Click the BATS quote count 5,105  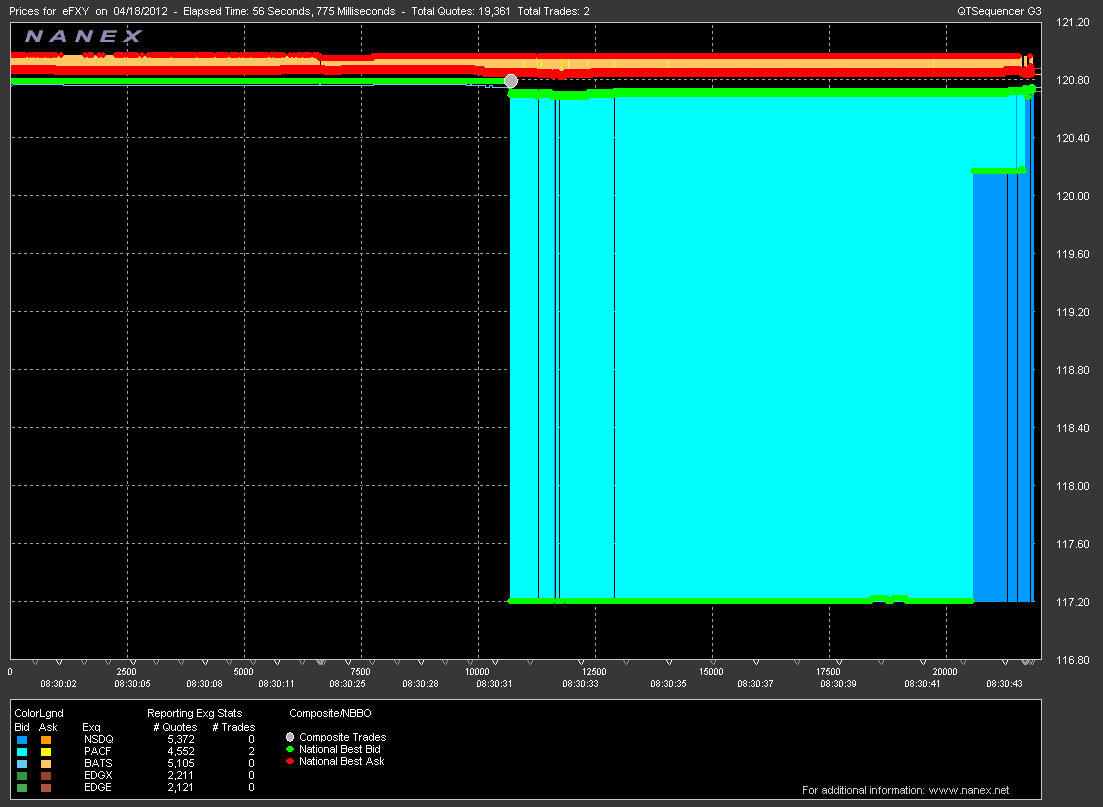[x=181, y=763]
